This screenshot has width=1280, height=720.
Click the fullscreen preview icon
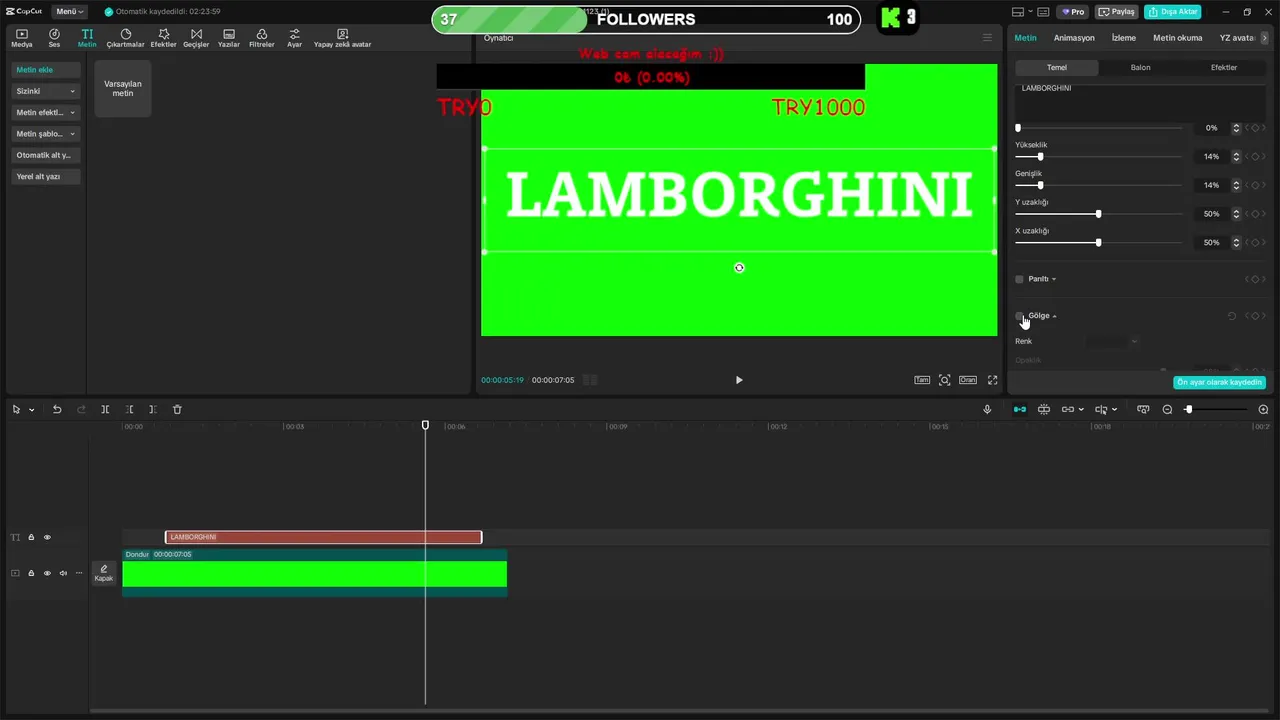click(x=993, y=380)
